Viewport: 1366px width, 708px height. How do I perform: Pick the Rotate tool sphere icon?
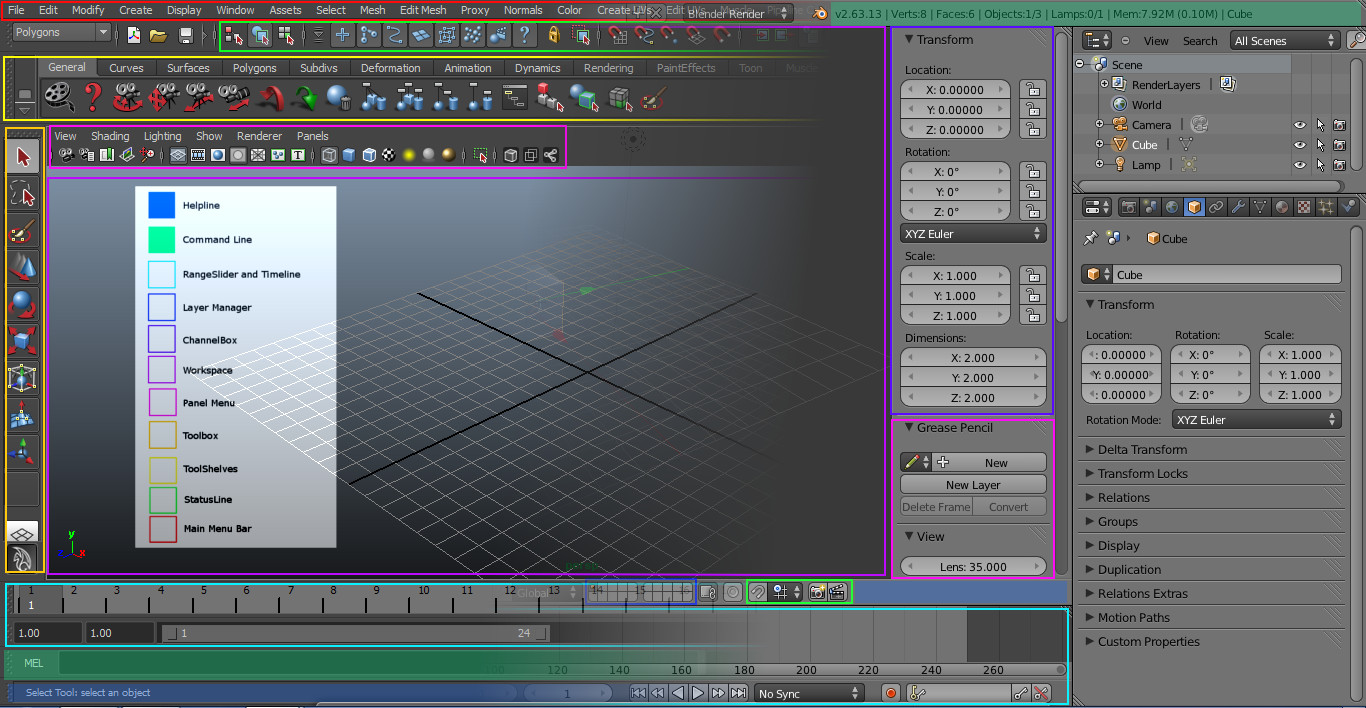click(x=24, y=304)
